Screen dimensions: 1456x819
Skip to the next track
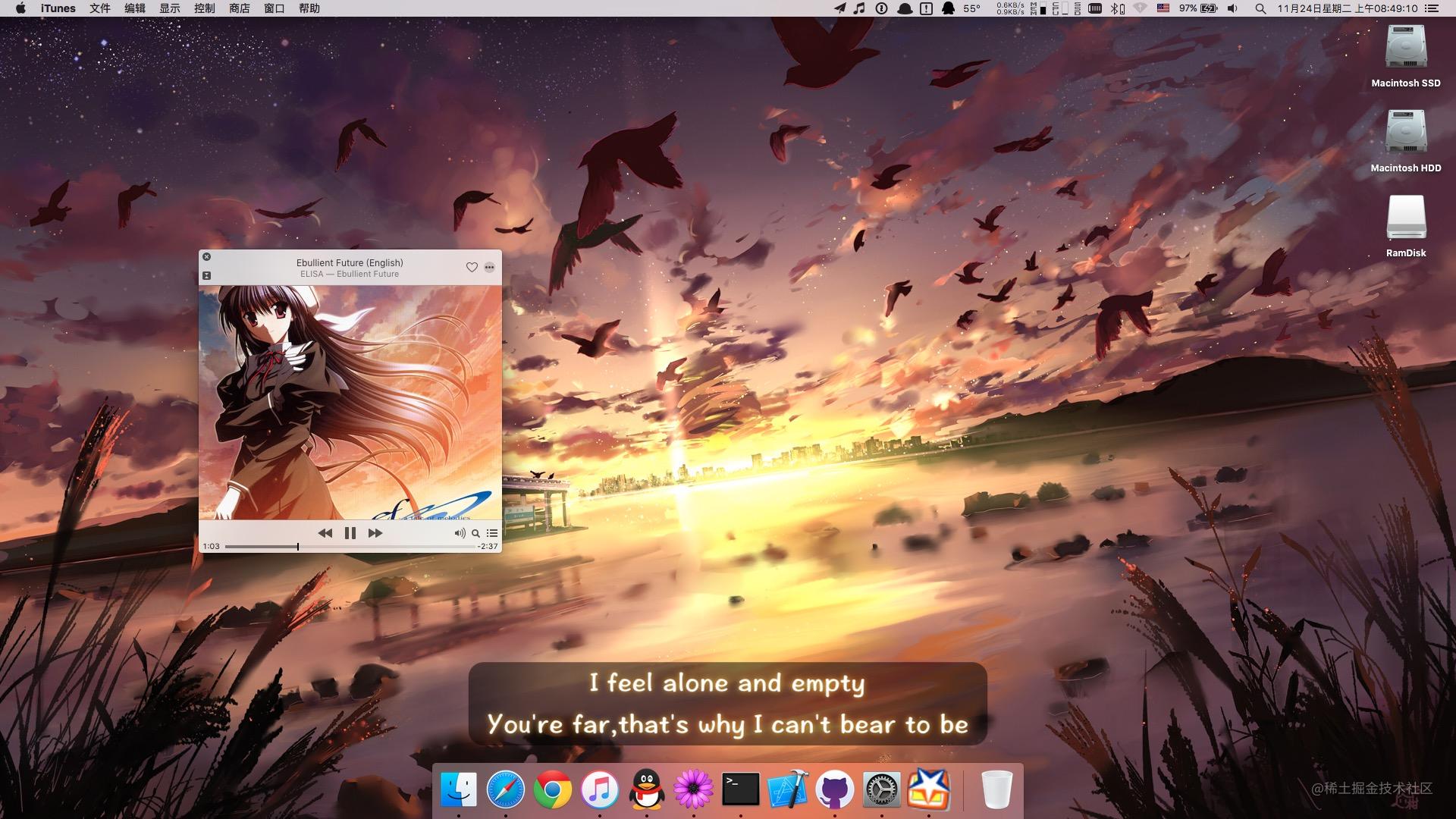click(375, 532)
